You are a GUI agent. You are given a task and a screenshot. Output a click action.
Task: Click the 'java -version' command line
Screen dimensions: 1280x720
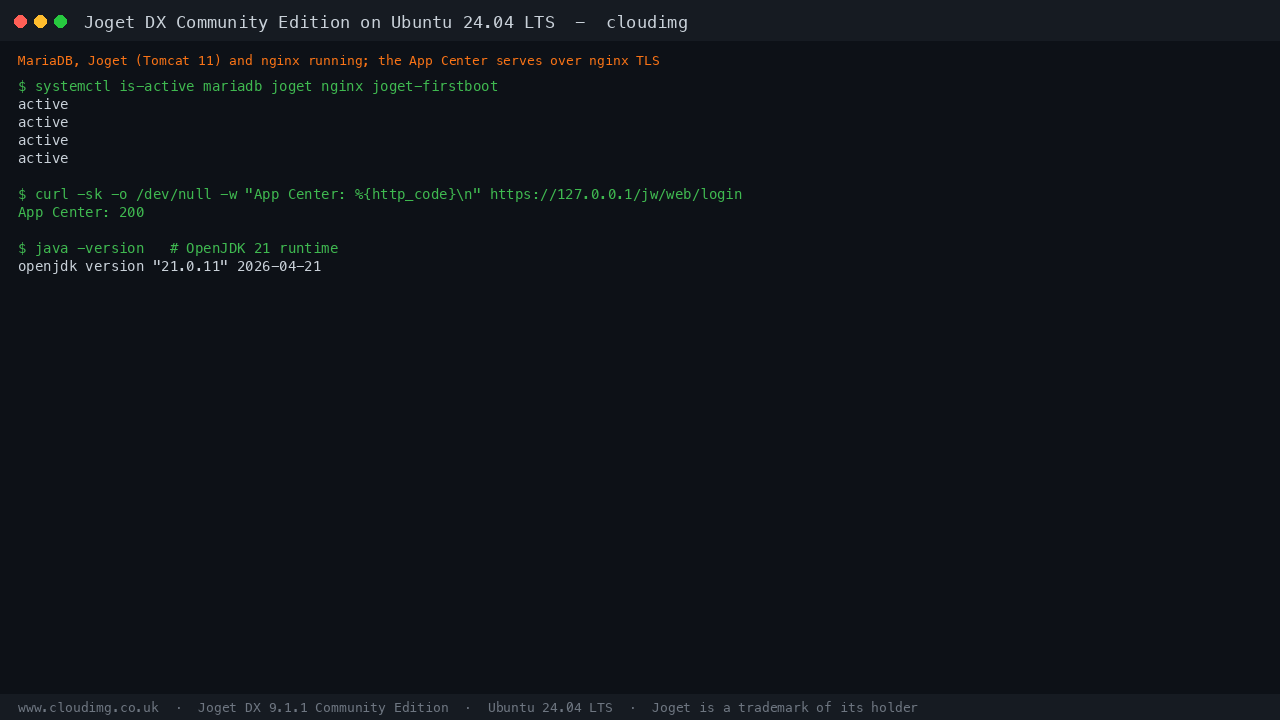coord(178,248)
